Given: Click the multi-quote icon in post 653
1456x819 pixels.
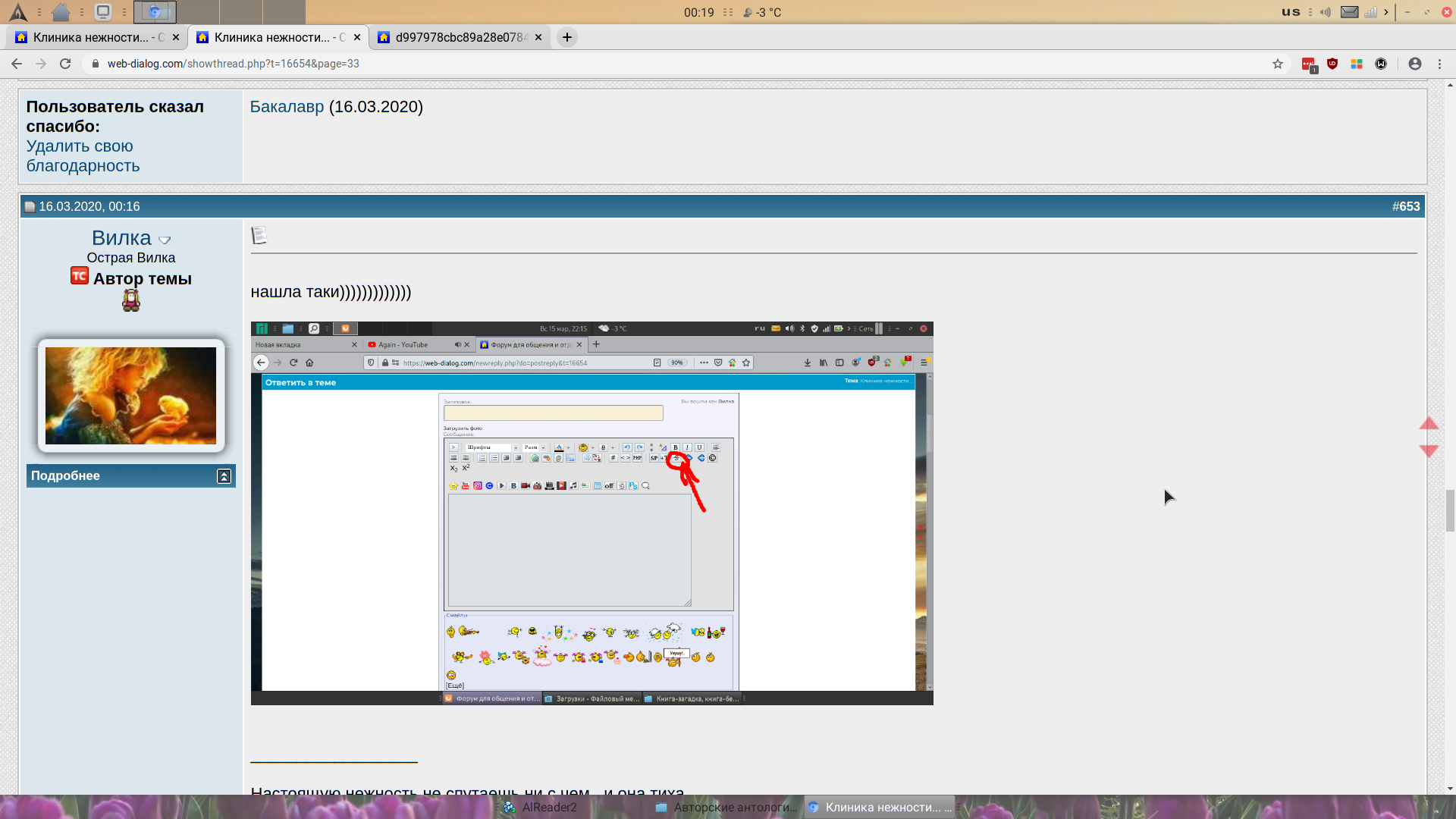Looking at the screenshot, I should click(259, 236).
